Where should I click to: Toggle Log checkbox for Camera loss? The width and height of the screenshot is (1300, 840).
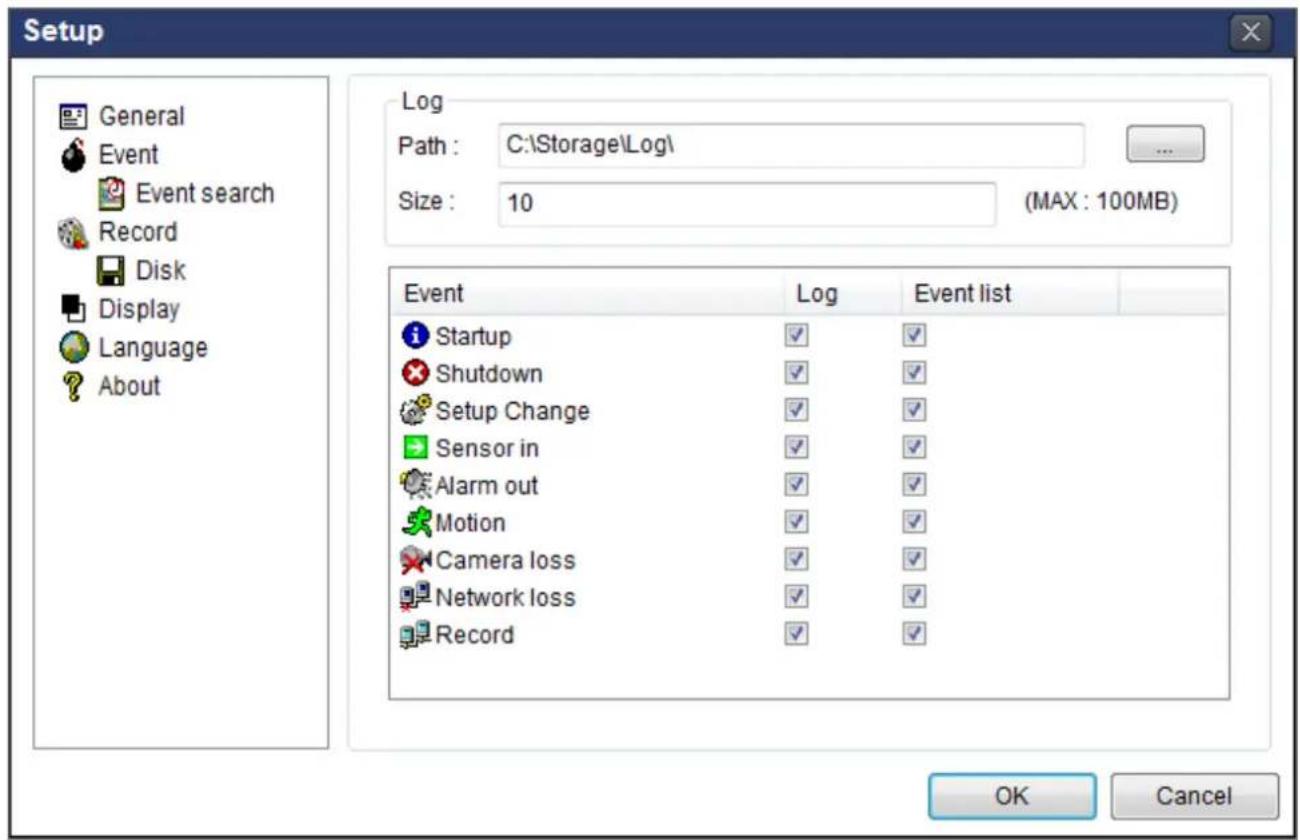[797, 559]
